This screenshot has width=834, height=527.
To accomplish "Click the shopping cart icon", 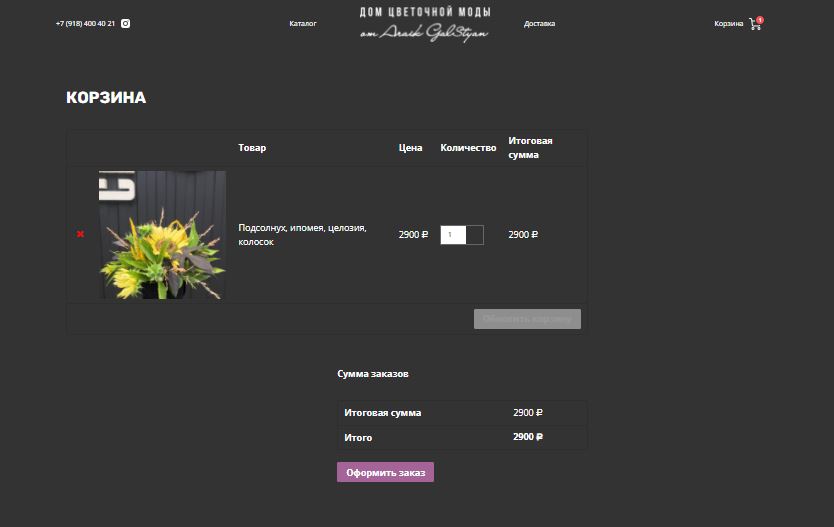I will tap(754, 24).
